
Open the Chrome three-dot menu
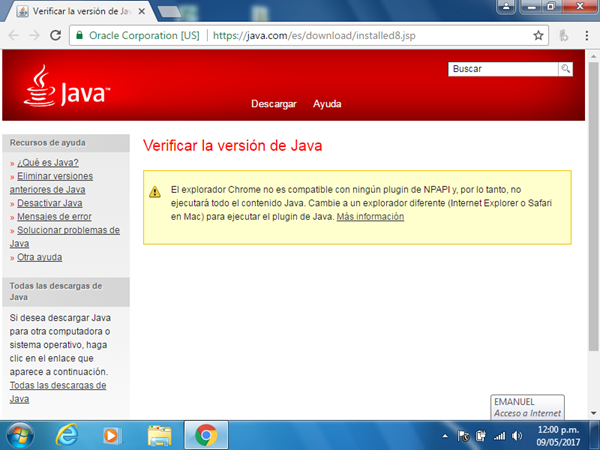pos(587,36)
